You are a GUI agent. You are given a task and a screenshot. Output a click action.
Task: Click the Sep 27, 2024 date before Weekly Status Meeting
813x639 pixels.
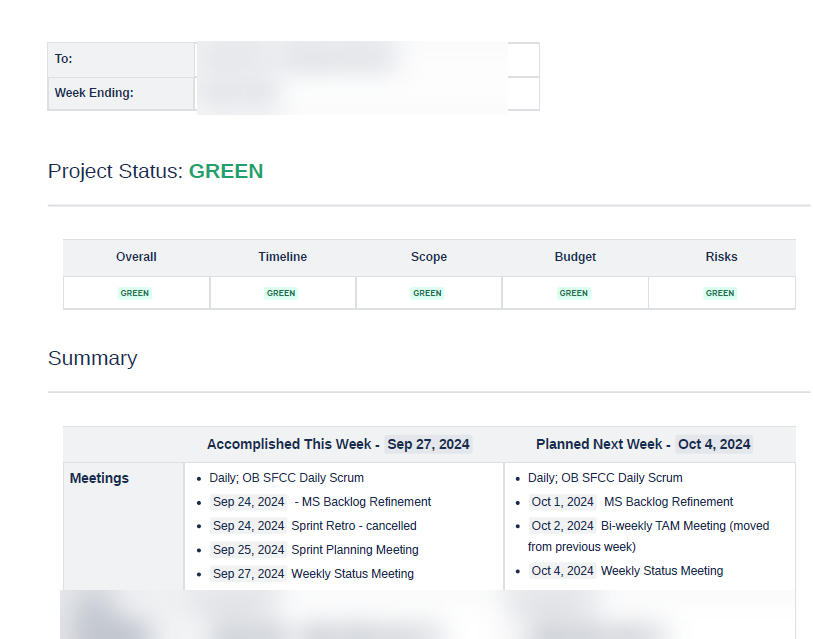click(248, 574)
